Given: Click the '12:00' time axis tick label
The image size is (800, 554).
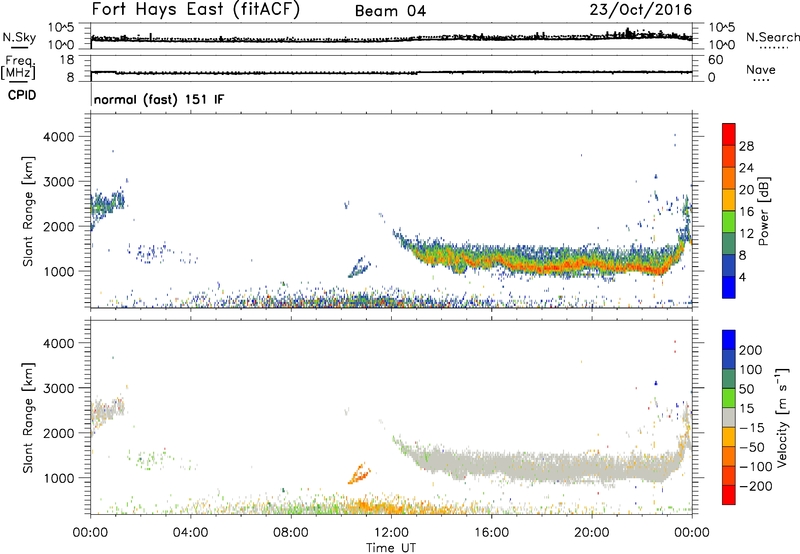Looking at the screenshot, I should coord(391,533).
